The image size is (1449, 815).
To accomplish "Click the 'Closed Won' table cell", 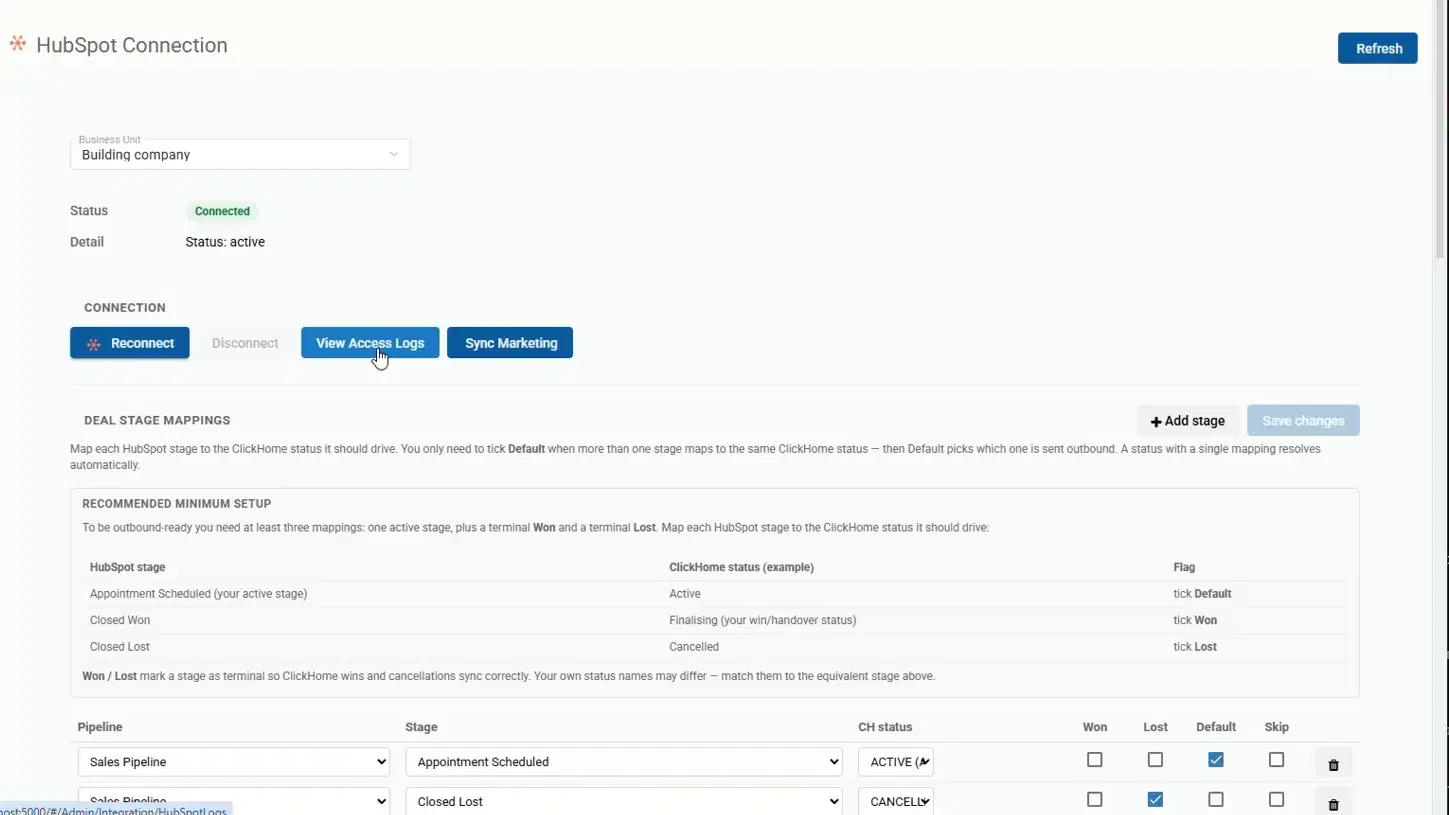I will click(x=120, y=620).
